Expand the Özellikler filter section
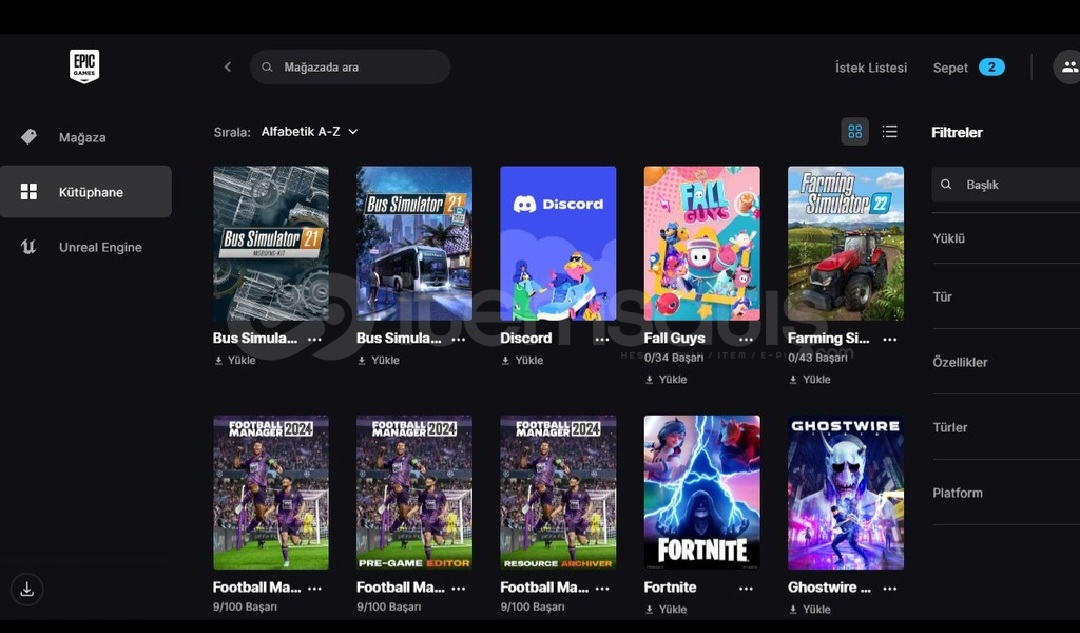1080x633 pixels. [1006, 362]
